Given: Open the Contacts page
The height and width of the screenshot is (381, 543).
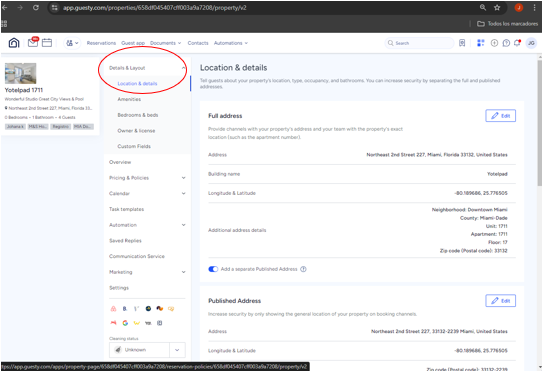Looking at the screenshot, I should pos(198,43).
